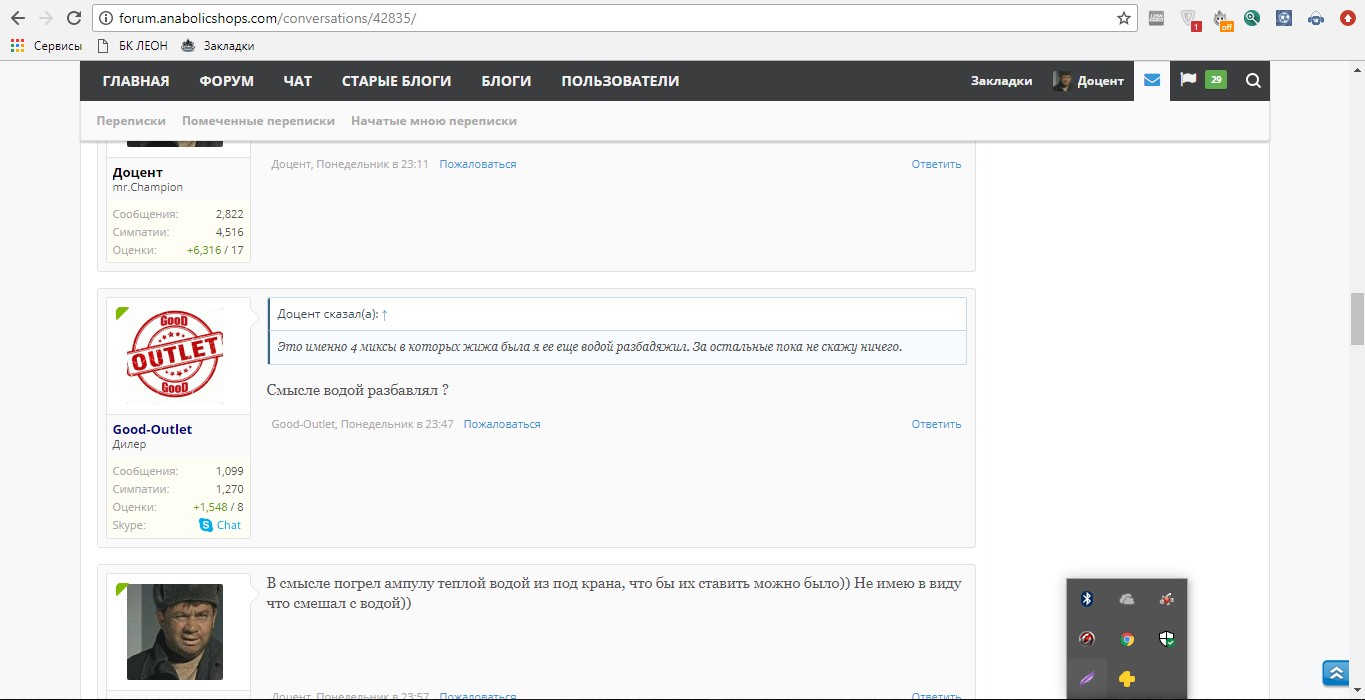Open Windows Defender shield tray icon

(1166, 639)
